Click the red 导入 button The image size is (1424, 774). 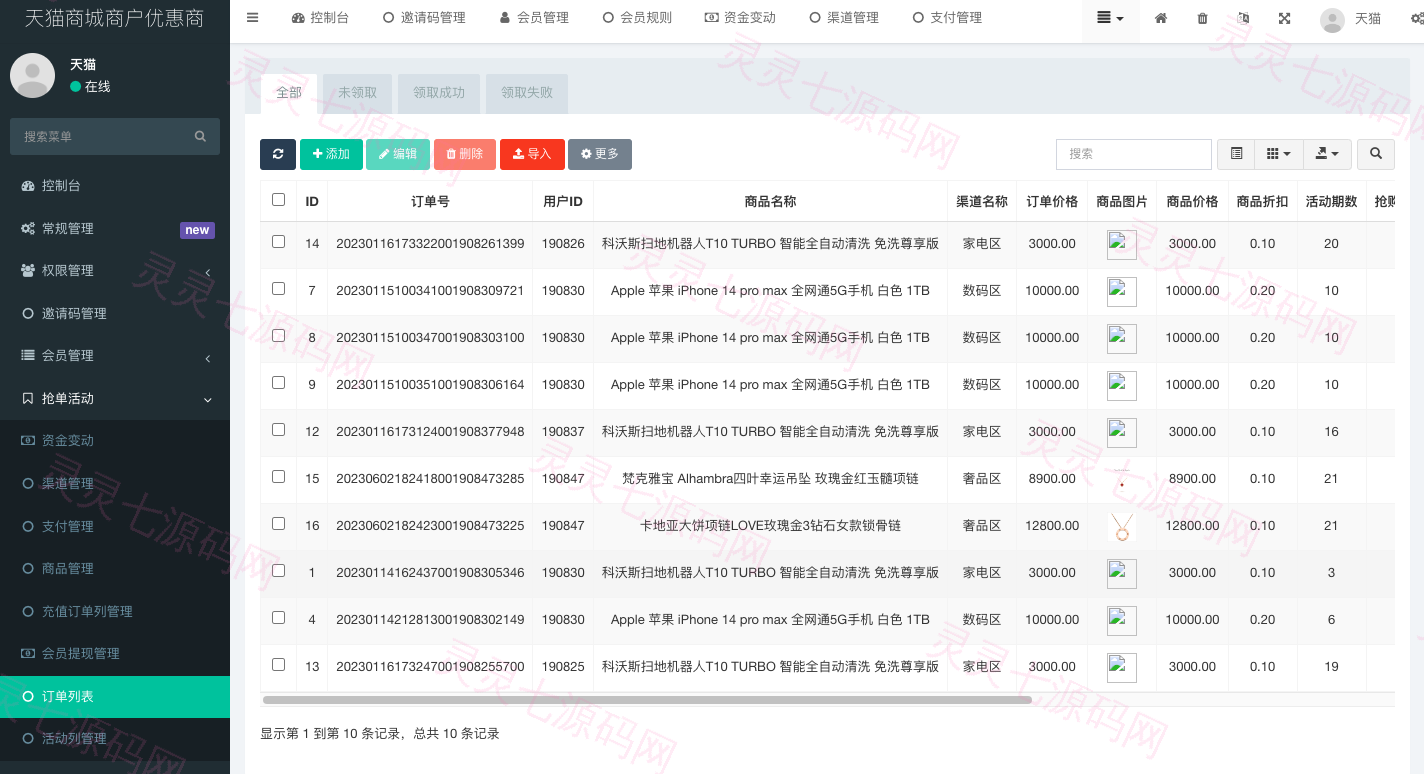pos(532,154)
